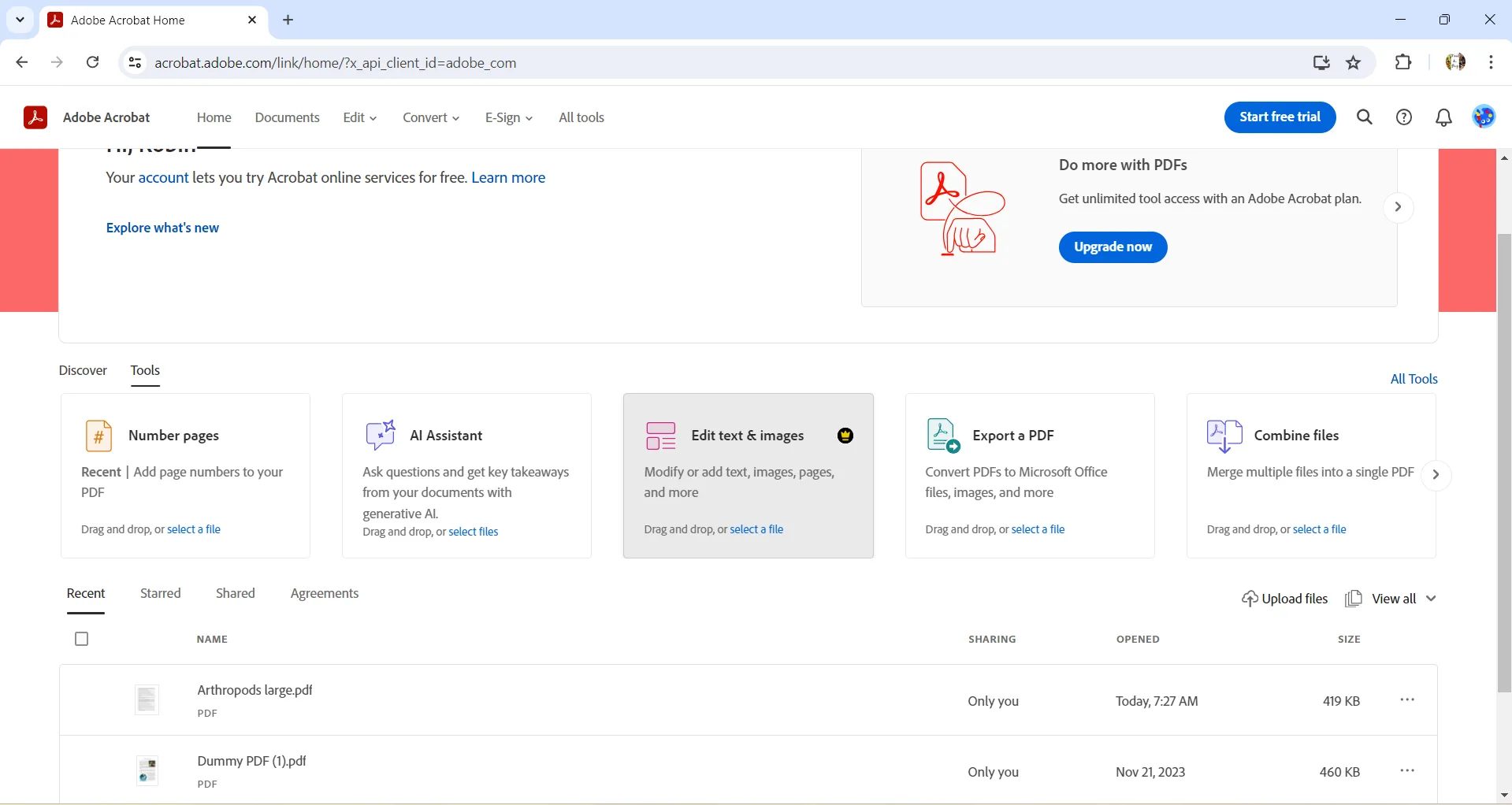Open the help question mark icon

[1404, 117]
